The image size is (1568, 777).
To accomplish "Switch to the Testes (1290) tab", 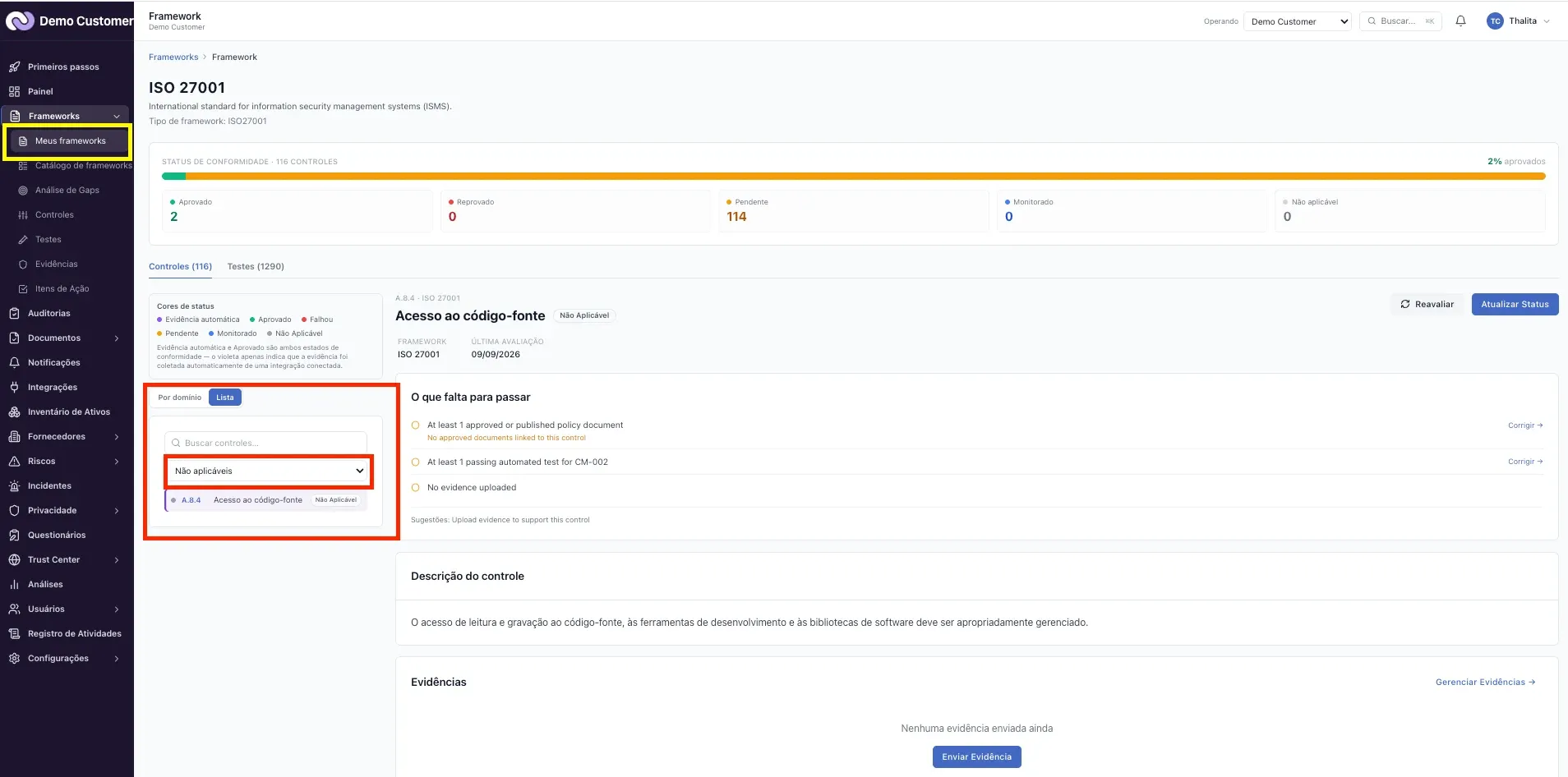I will click(256, 266).
